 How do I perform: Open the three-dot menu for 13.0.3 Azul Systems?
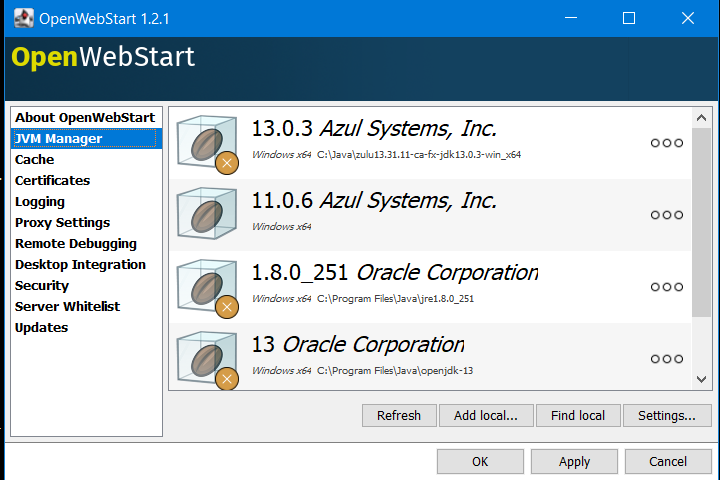667,143
